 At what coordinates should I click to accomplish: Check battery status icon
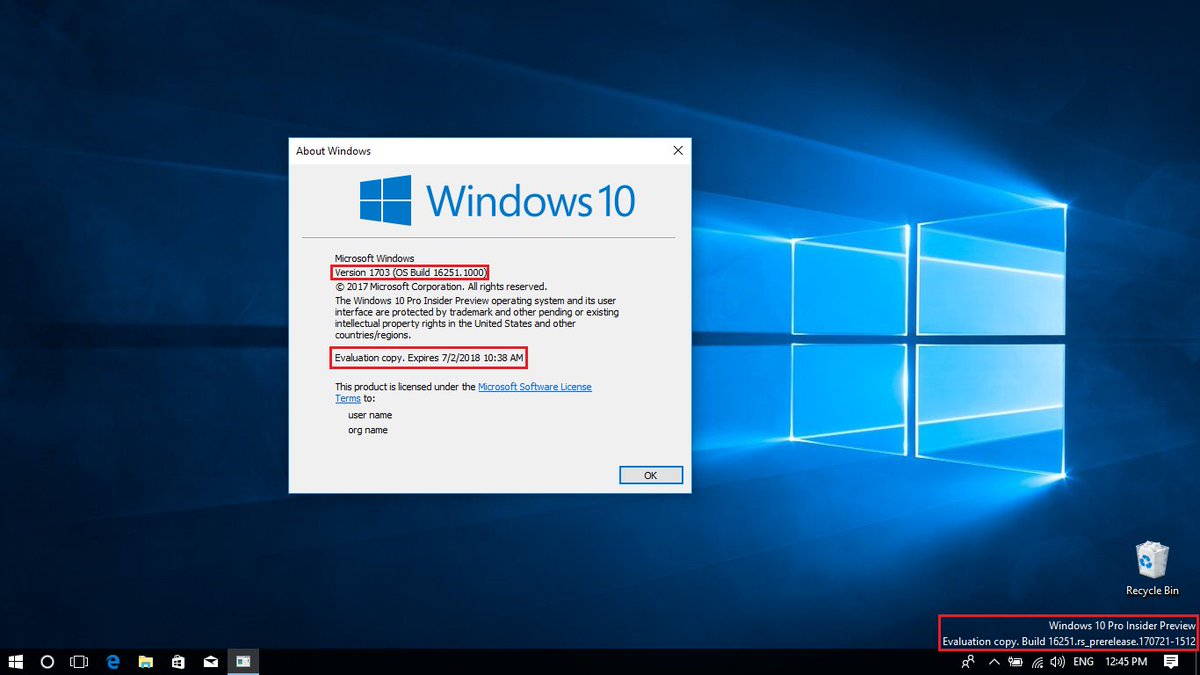click(1015, 662)
